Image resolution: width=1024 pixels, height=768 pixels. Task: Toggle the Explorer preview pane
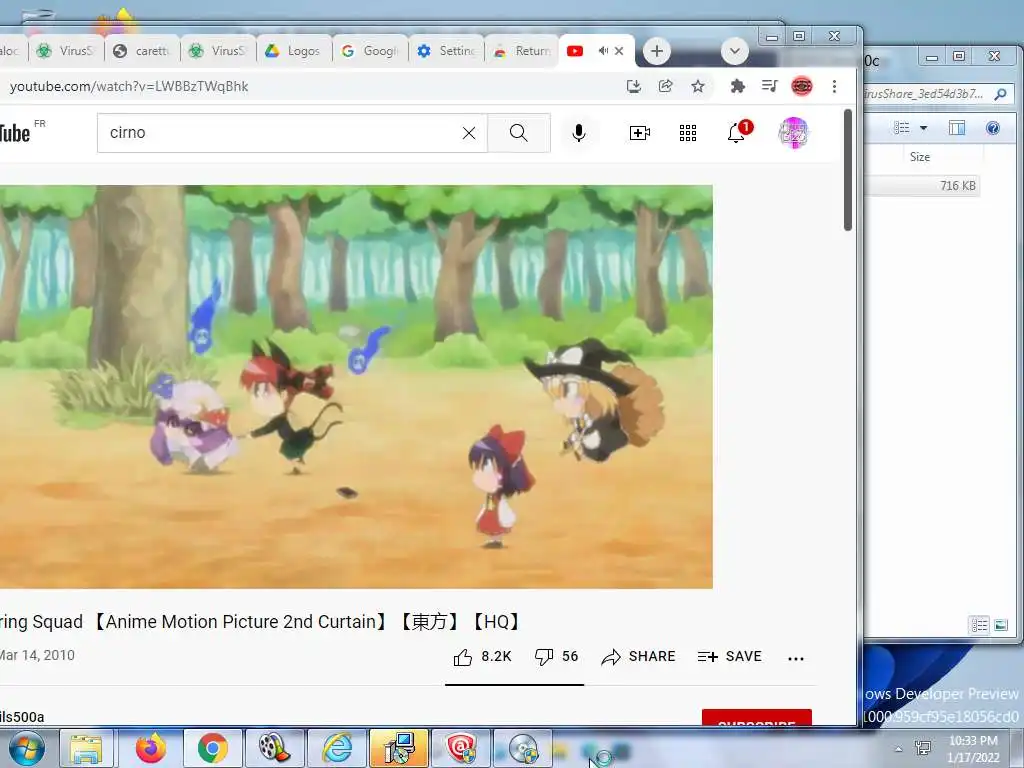(x=957, y=127)
